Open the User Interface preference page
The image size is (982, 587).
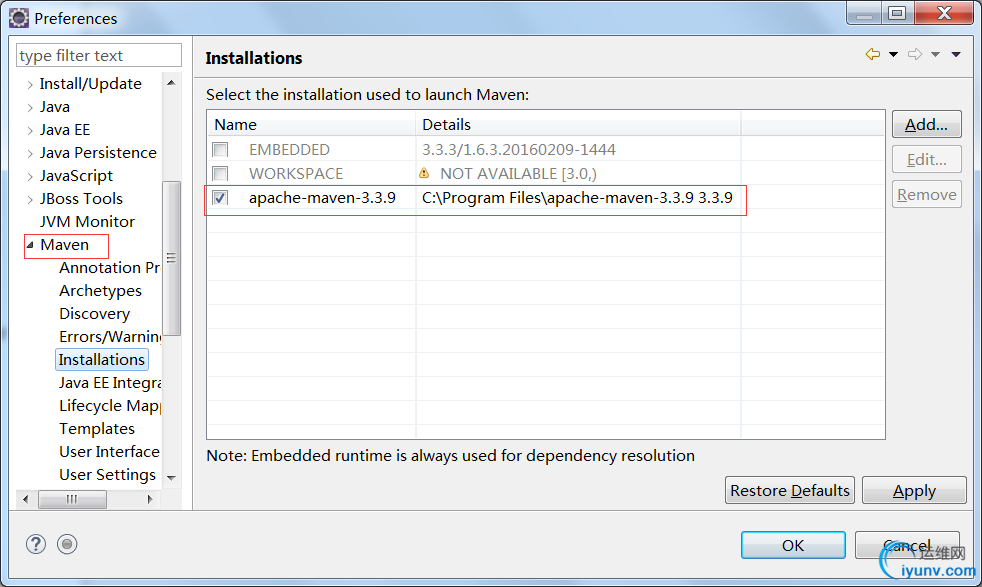109,452
